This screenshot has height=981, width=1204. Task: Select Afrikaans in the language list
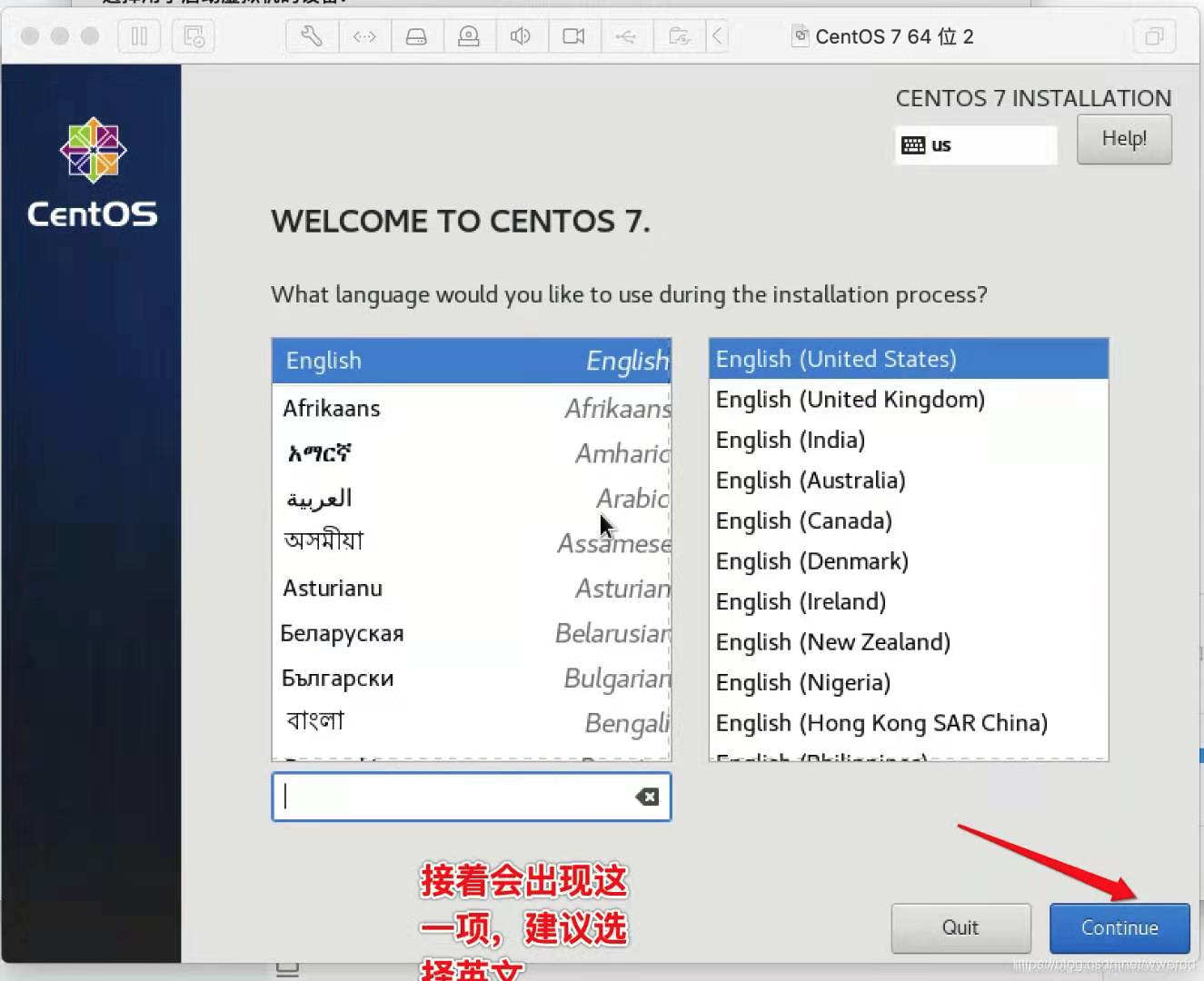[x=472, y=408]
